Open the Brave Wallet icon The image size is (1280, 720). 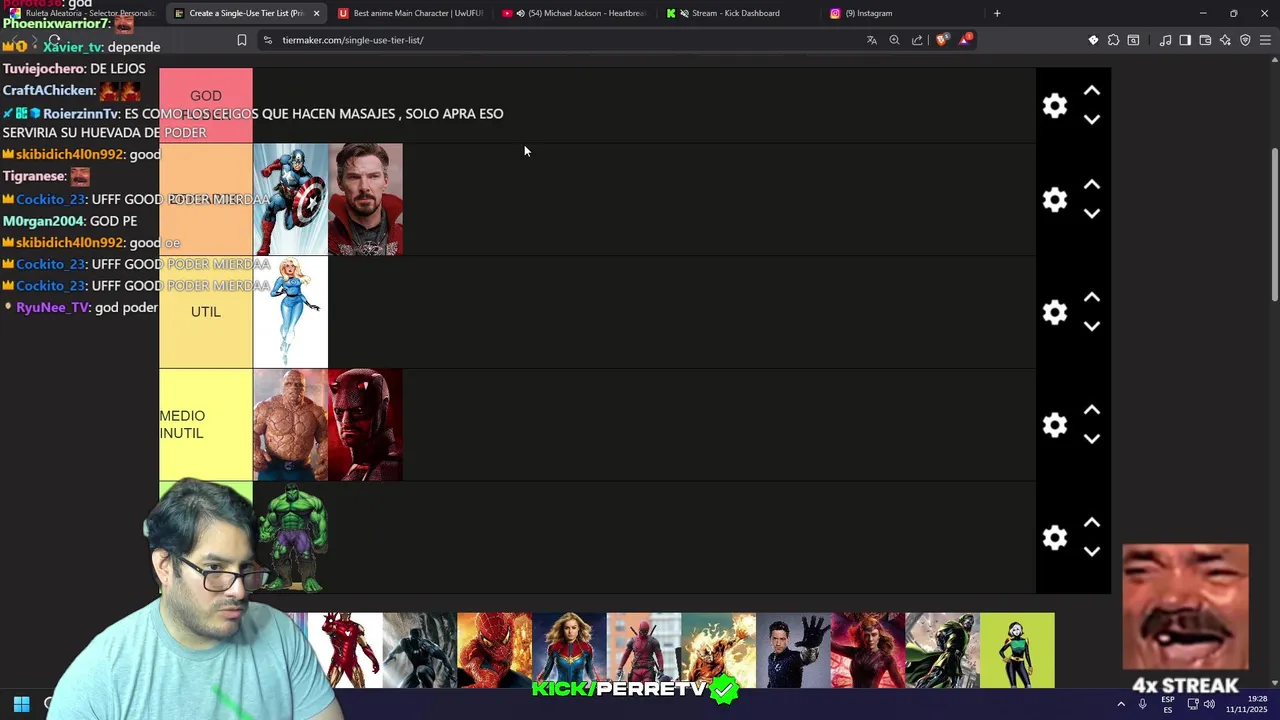[1205, 40]
